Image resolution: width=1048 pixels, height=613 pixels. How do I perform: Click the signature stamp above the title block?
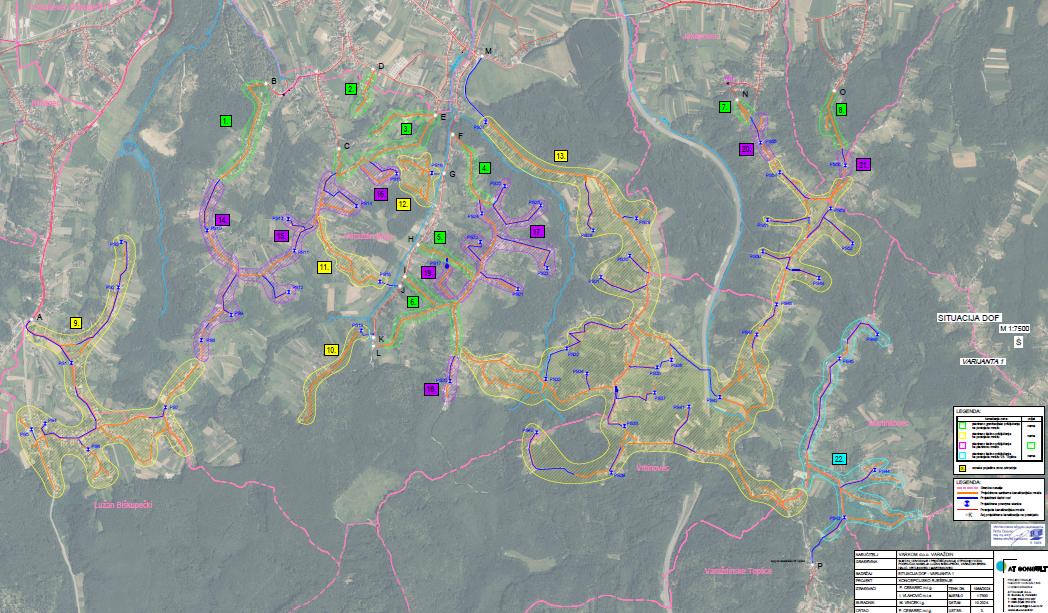pos(1017,535)
